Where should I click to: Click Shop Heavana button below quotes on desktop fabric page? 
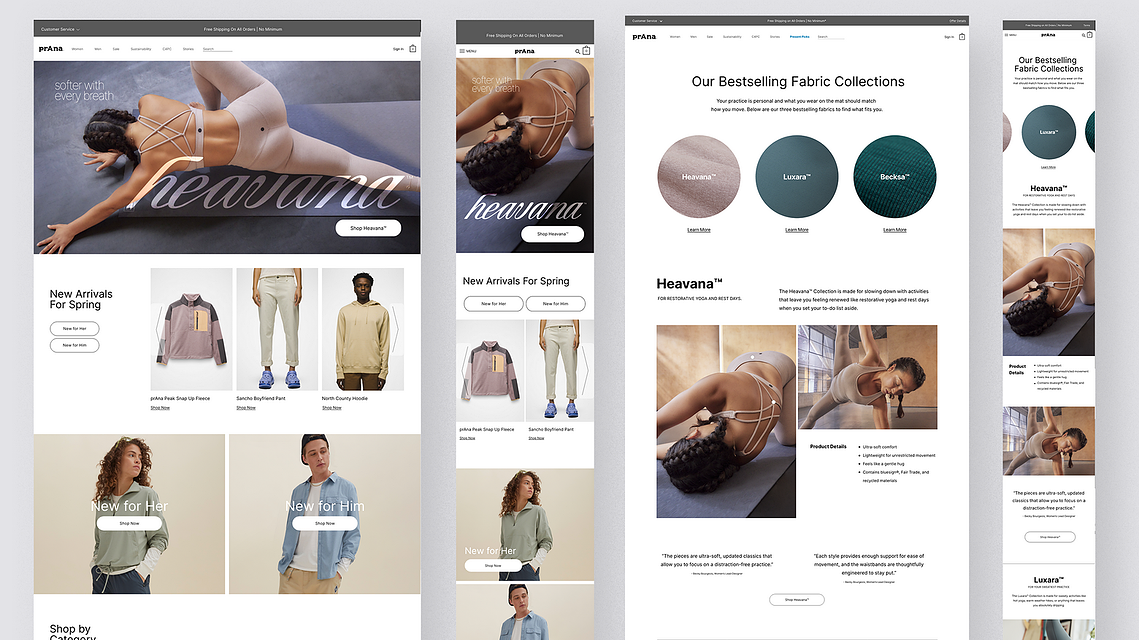click(797, 599)
